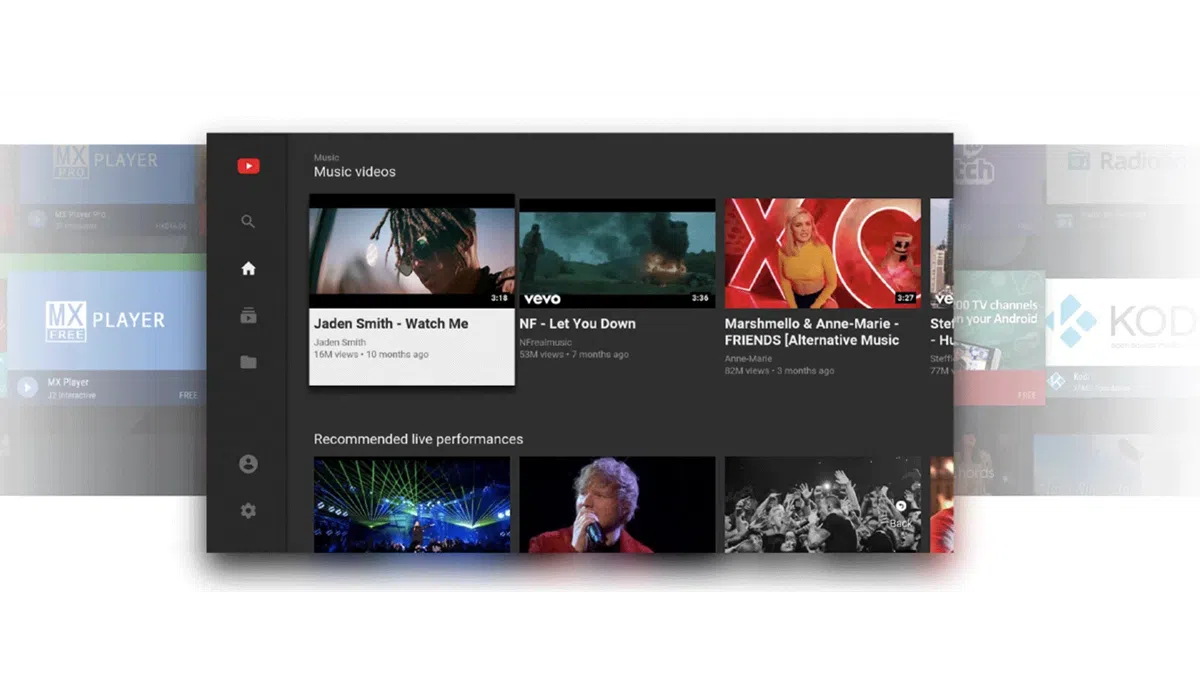The height and width of the screenshot is (675, 1200).
Task: Click the YouTube logo in sidebar
Action: pyautogui.click(x=248, y=167)
